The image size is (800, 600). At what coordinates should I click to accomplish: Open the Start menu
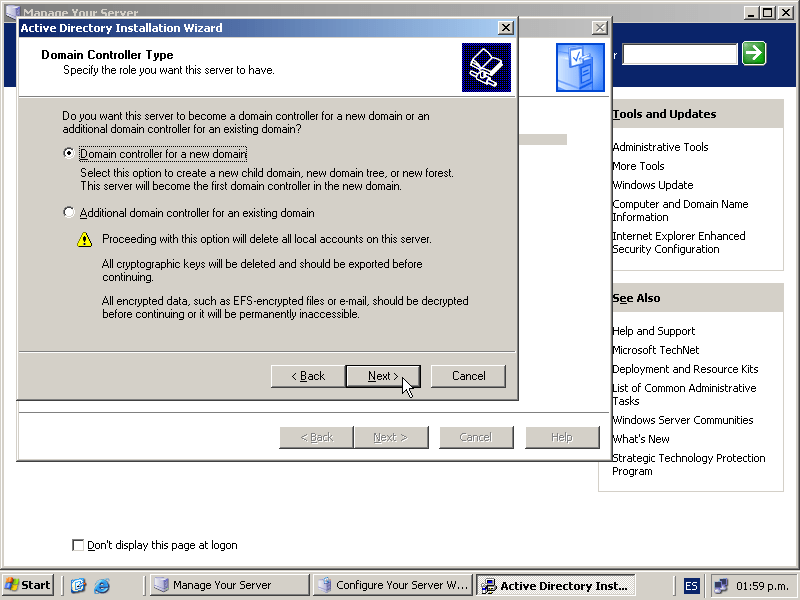(28, 585)
